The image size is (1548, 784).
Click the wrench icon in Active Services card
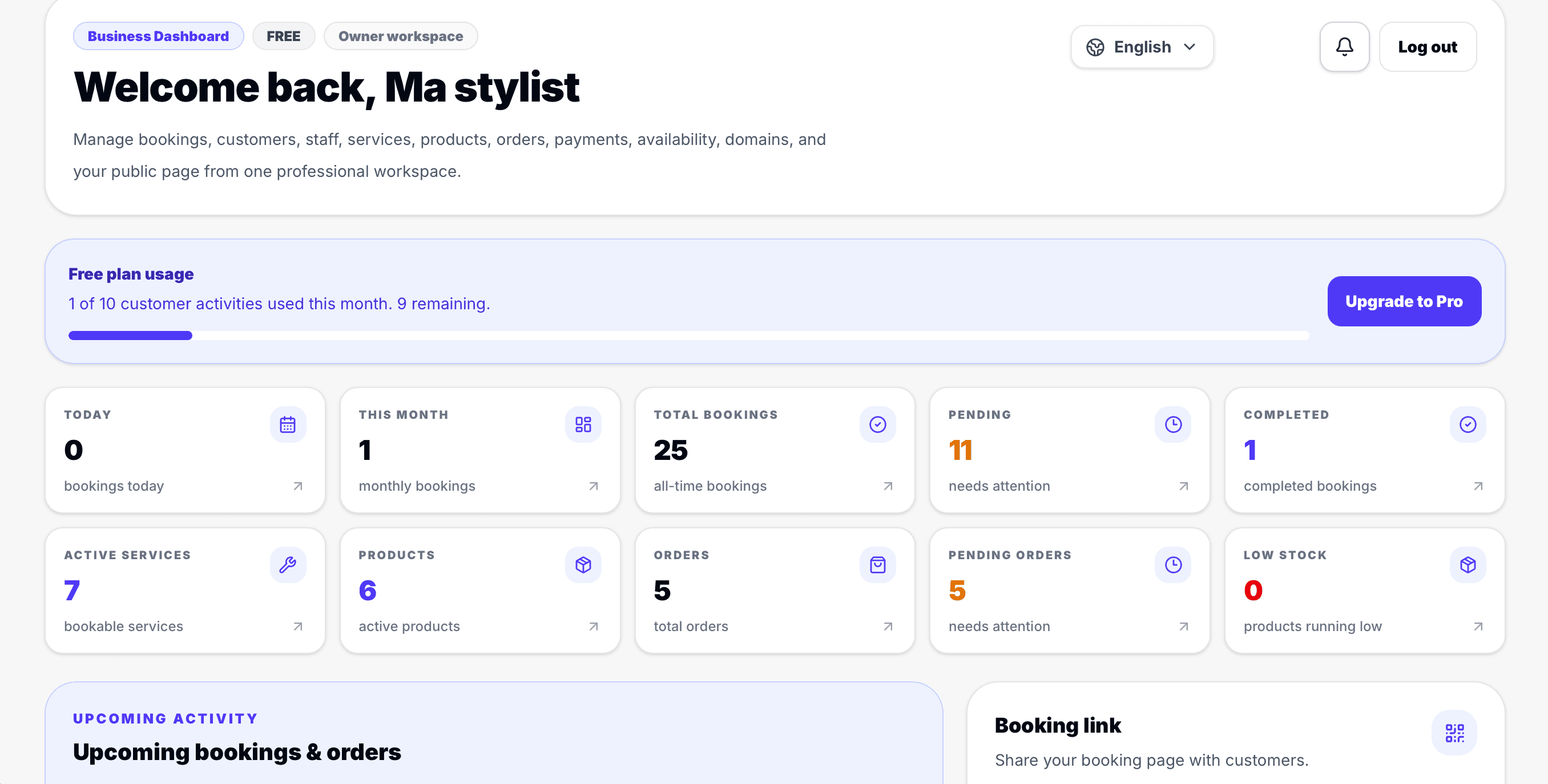pyautogui.click(x=288, y=565)
